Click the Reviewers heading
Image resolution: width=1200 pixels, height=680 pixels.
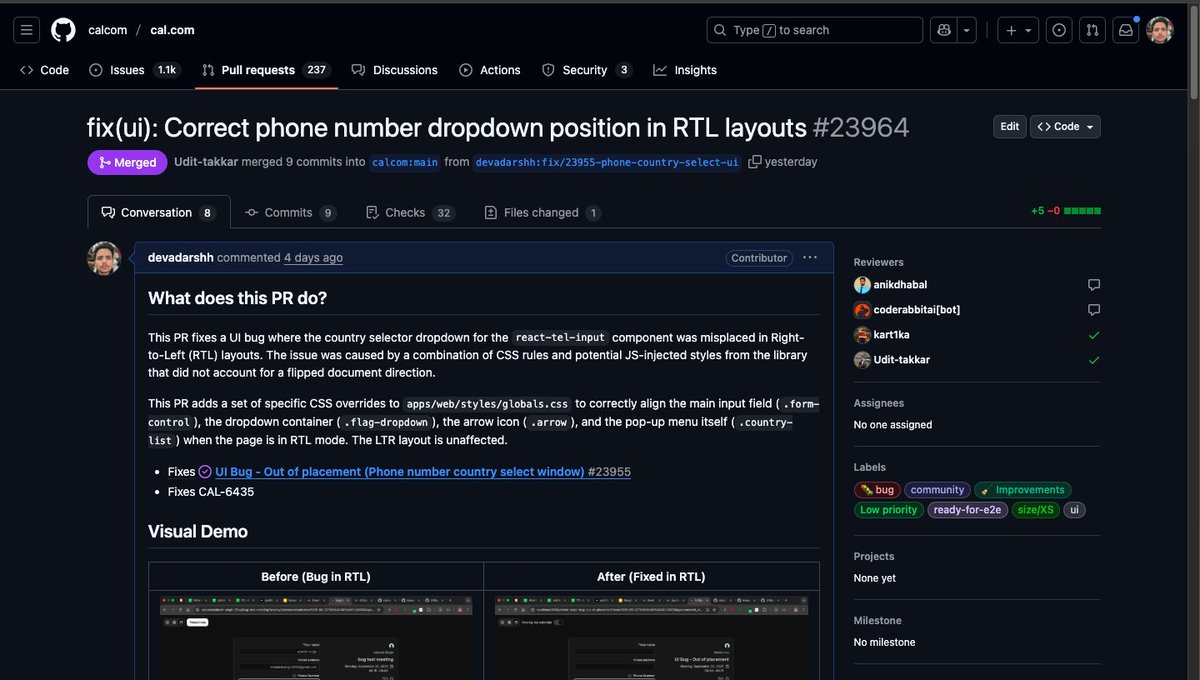click(878, 262)
